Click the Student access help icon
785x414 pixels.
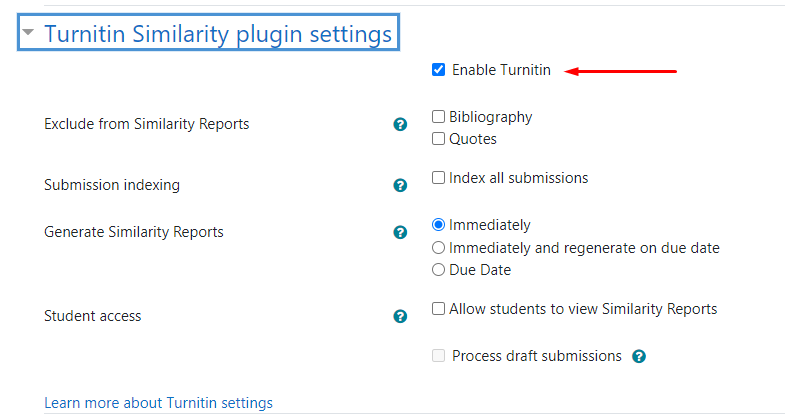(x=400, y=316)
